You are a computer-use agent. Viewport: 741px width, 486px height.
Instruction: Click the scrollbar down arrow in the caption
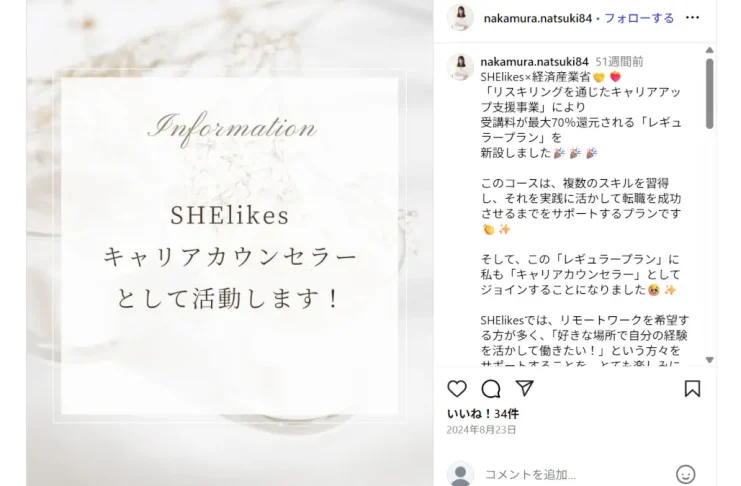(x=709, y=360)
